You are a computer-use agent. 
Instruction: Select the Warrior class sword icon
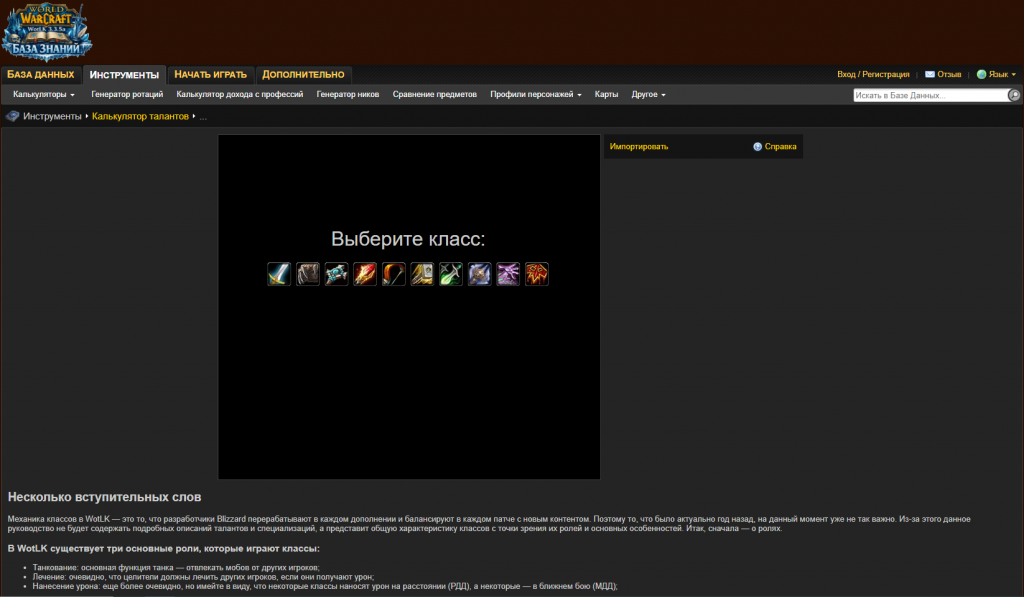tap(279, 274)
